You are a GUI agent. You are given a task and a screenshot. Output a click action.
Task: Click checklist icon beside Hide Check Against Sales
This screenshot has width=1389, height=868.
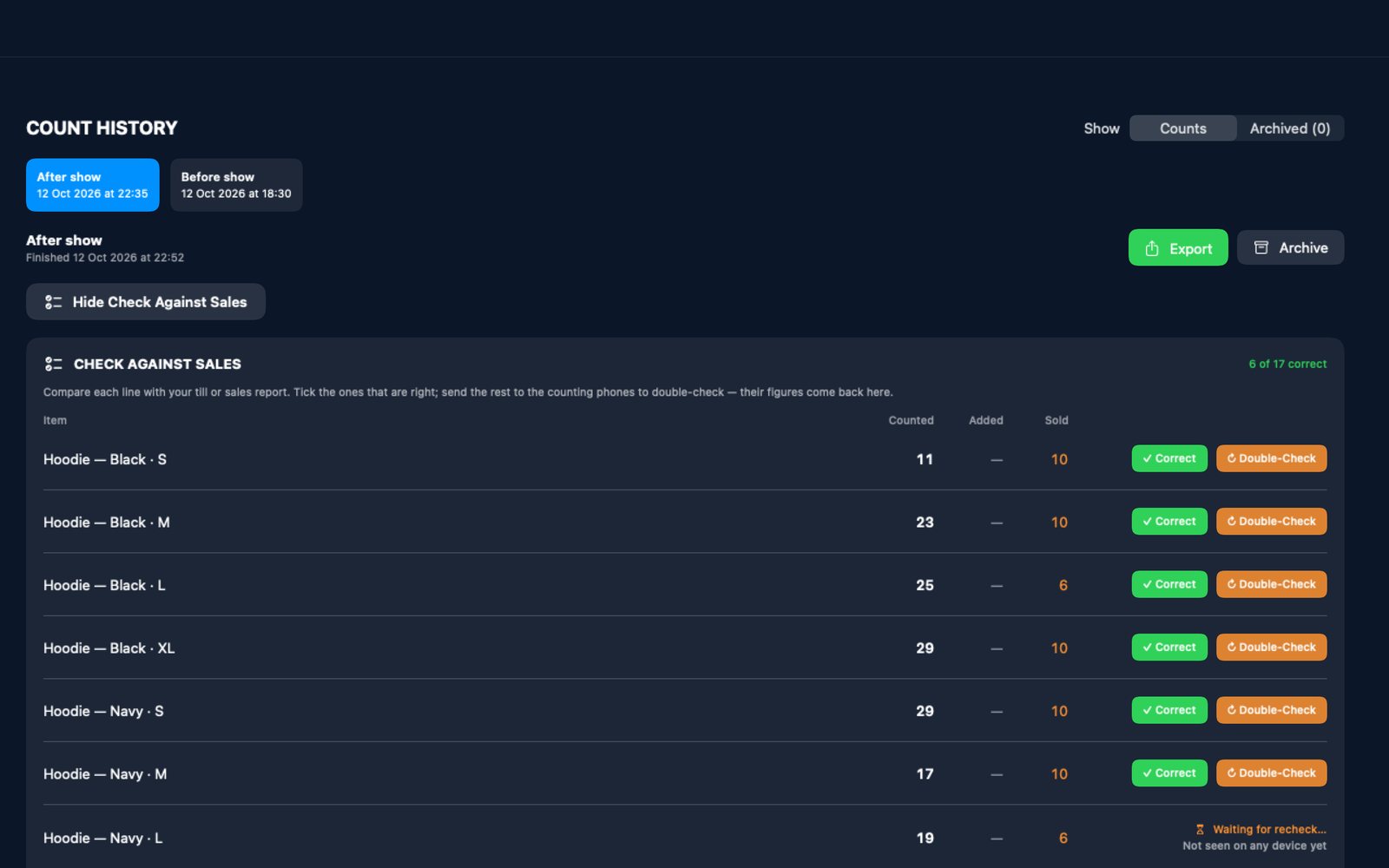coord(54,302)
